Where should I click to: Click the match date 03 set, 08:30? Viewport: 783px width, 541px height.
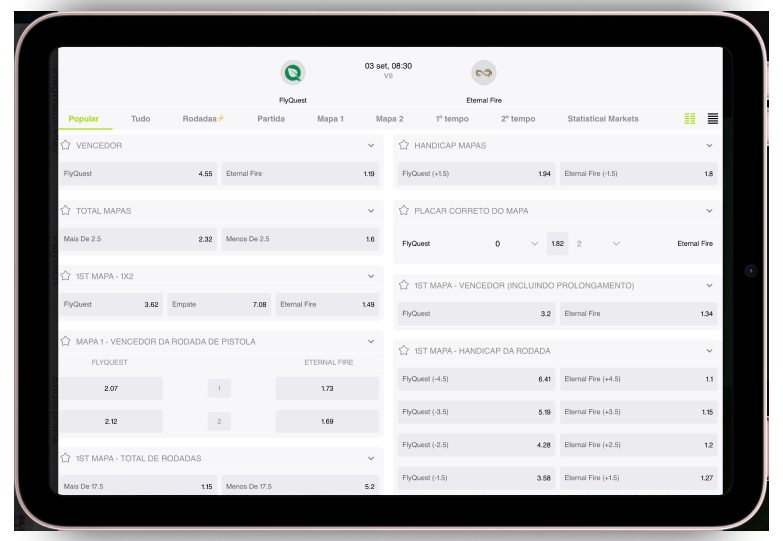click(x=388, y=66)
